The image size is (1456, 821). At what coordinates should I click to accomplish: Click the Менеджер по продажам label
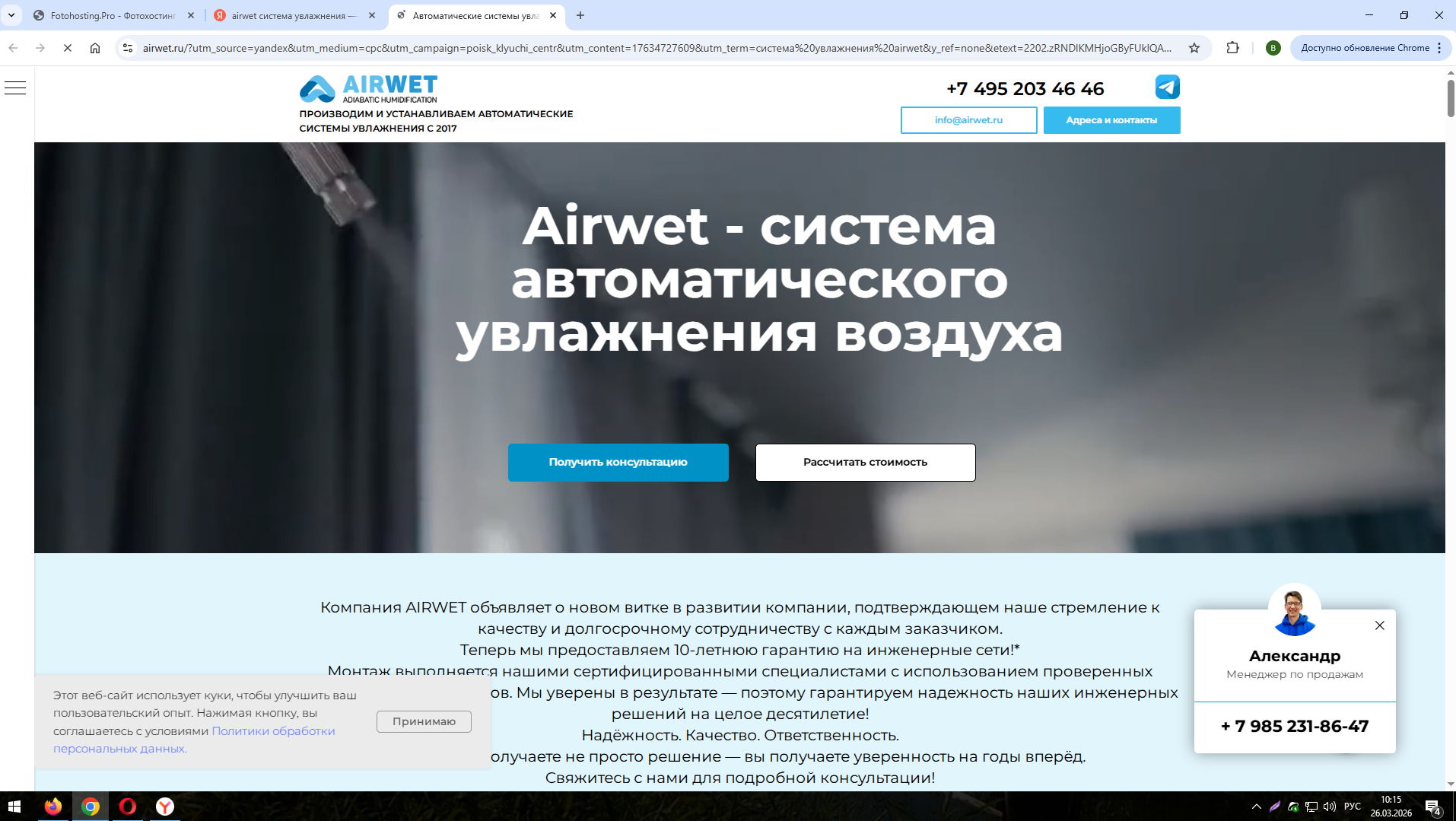pos(1295,674)
